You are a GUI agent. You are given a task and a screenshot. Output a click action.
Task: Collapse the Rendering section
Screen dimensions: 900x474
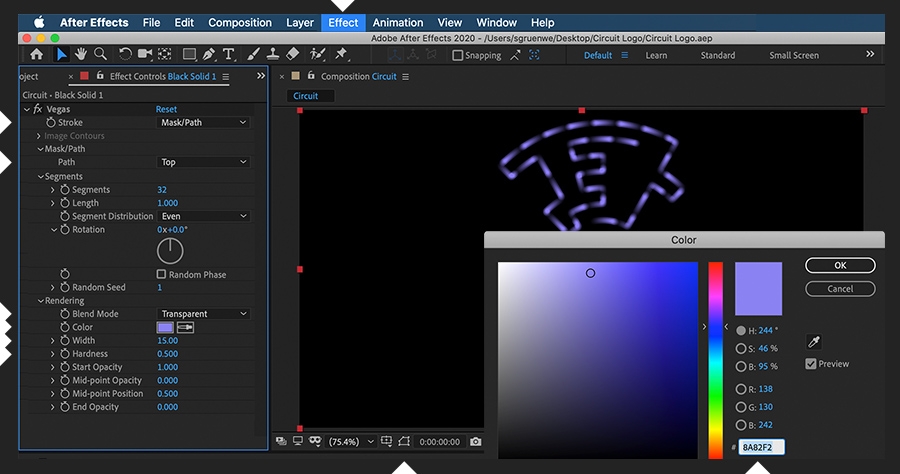pyautogui.click(x=41, y=301)
